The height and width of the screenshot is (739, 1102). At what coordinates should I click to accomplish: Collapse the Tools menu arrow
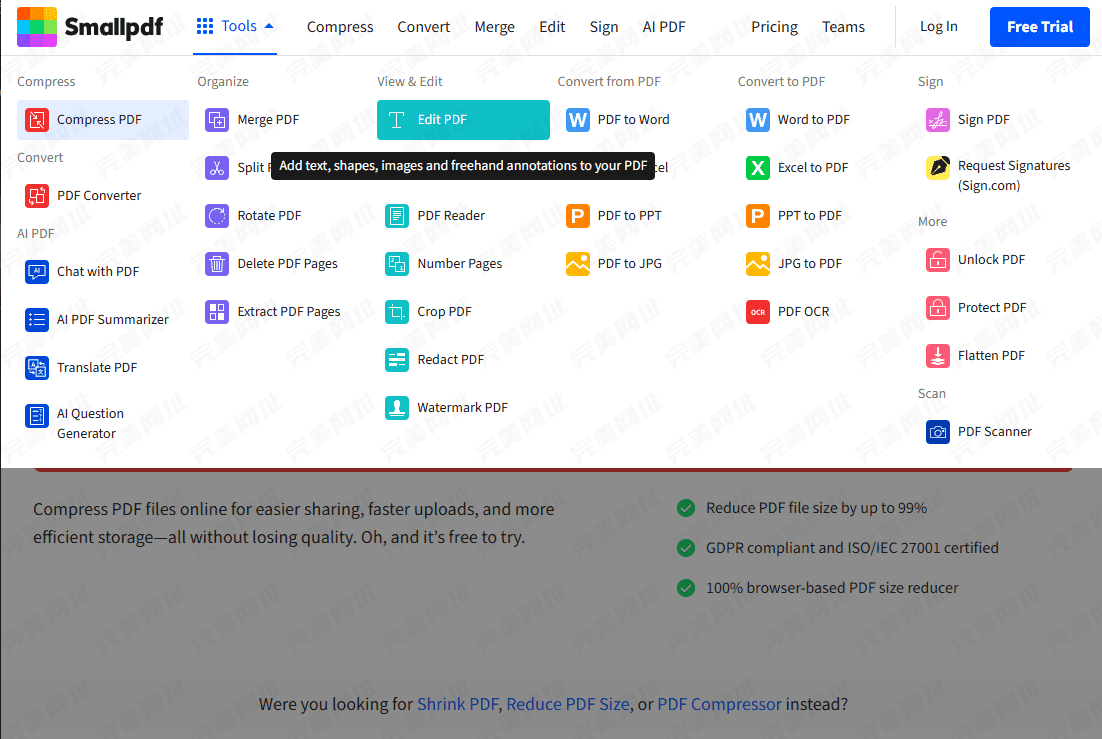268,26
